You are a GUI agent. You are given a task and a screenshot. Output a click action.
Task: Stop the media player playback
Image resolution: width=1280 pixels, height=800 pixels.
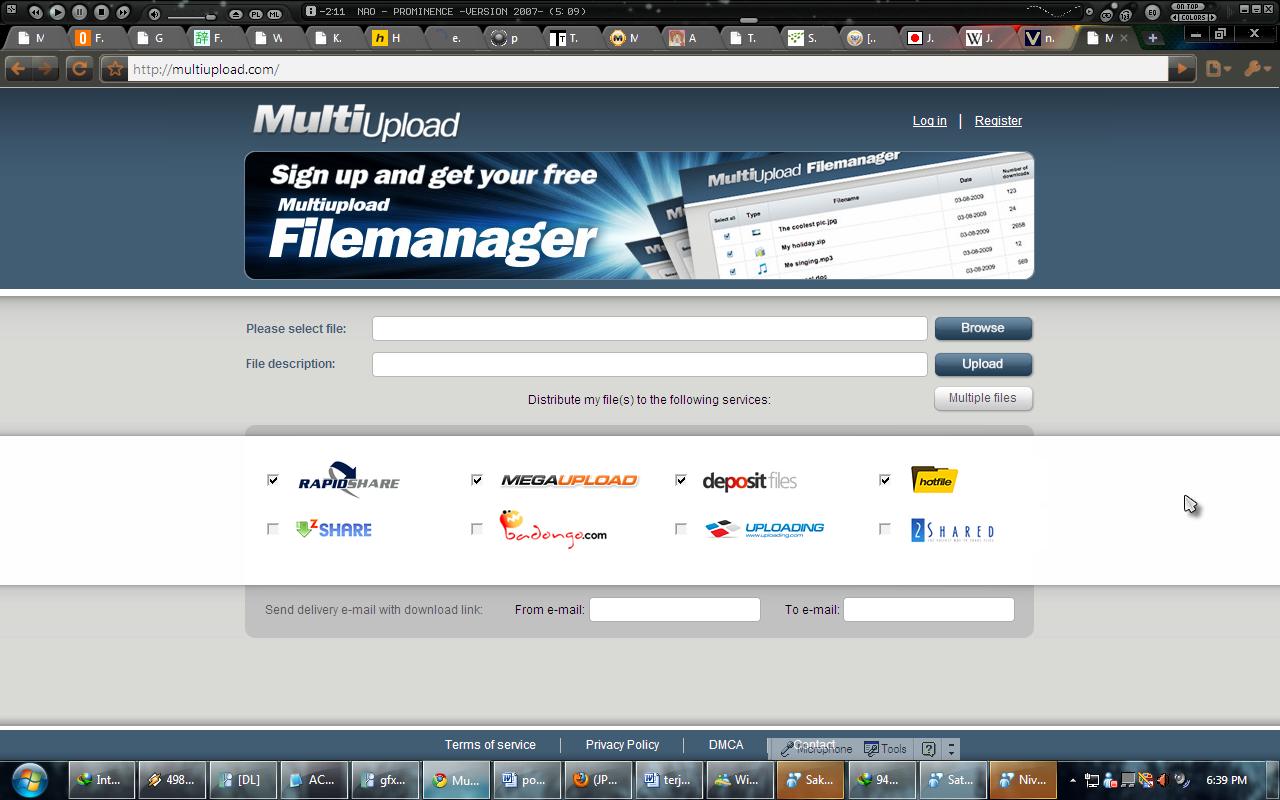click(101, 12)
